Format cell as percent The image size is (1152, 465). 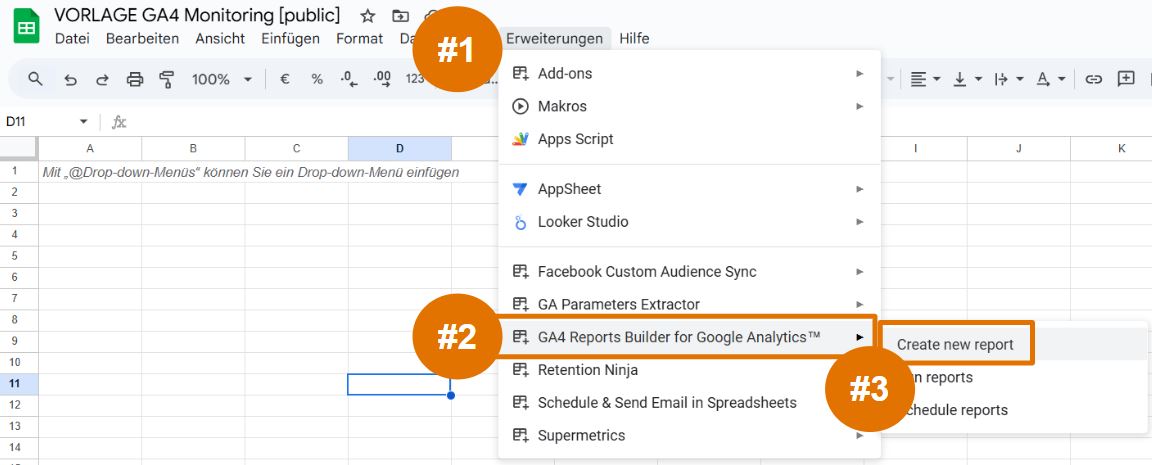pos(317,79)
